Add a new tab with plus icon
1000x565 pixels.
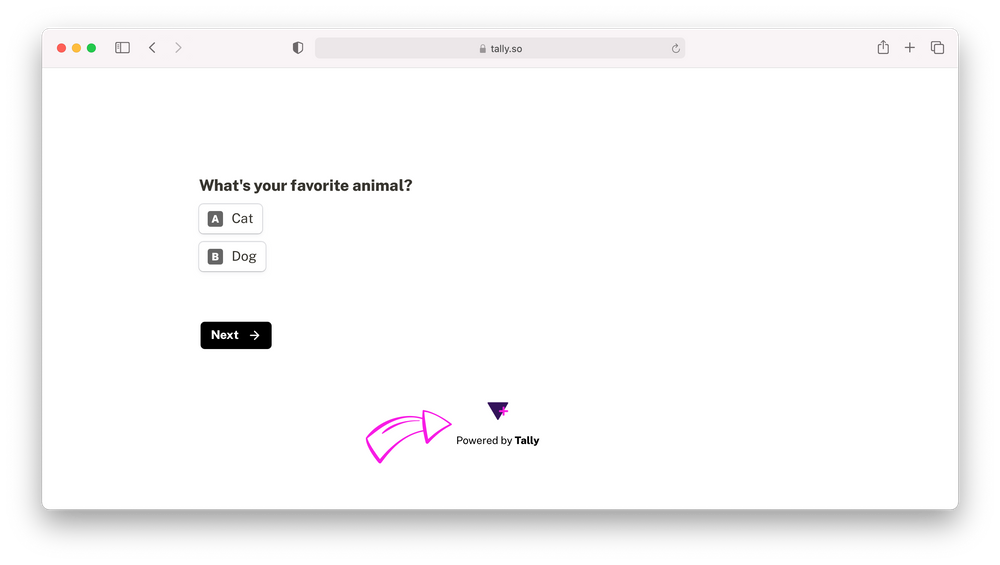tap(909, 48)
